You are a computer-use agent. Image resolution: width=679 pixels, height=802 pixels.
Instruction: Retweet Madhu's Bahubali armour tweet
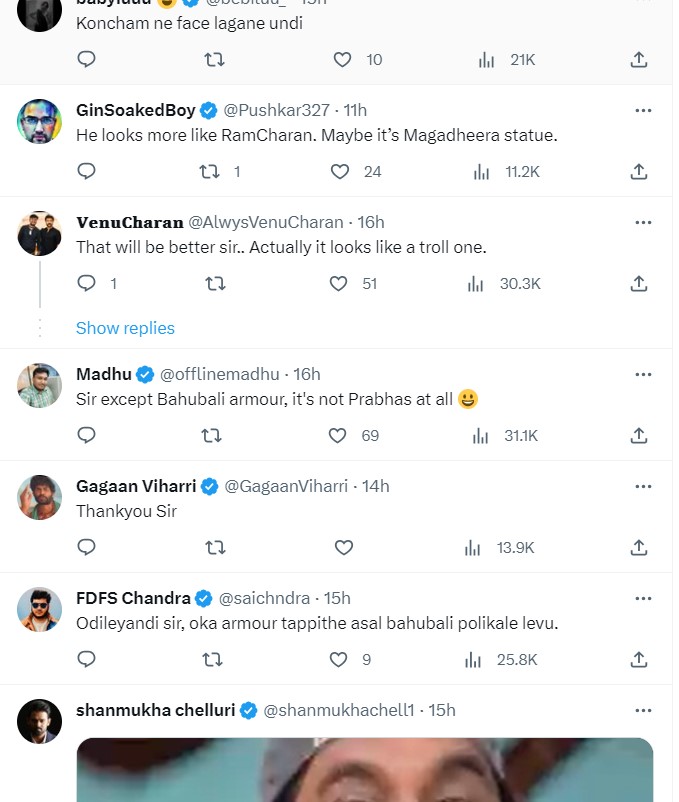[x=211, y=436]
